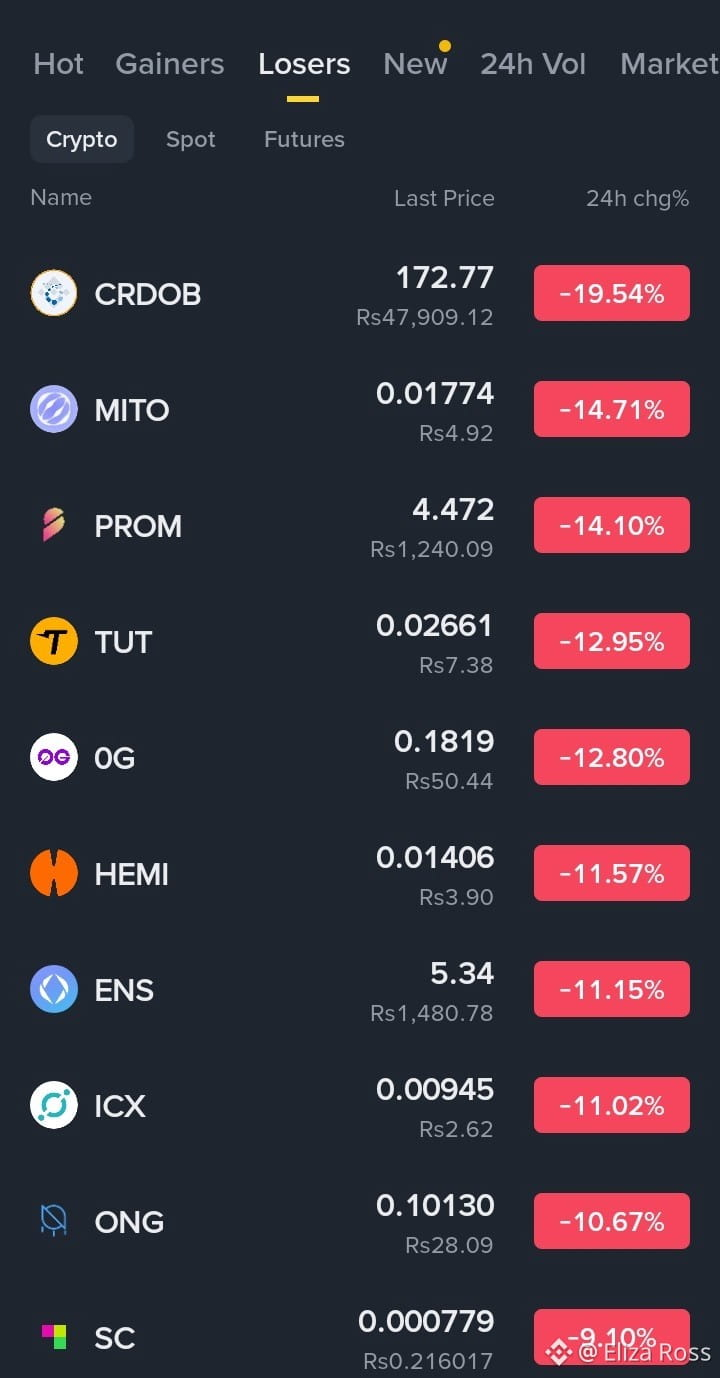
Task: Open the SC coin icon
Action: click(x=54, y=1337)
